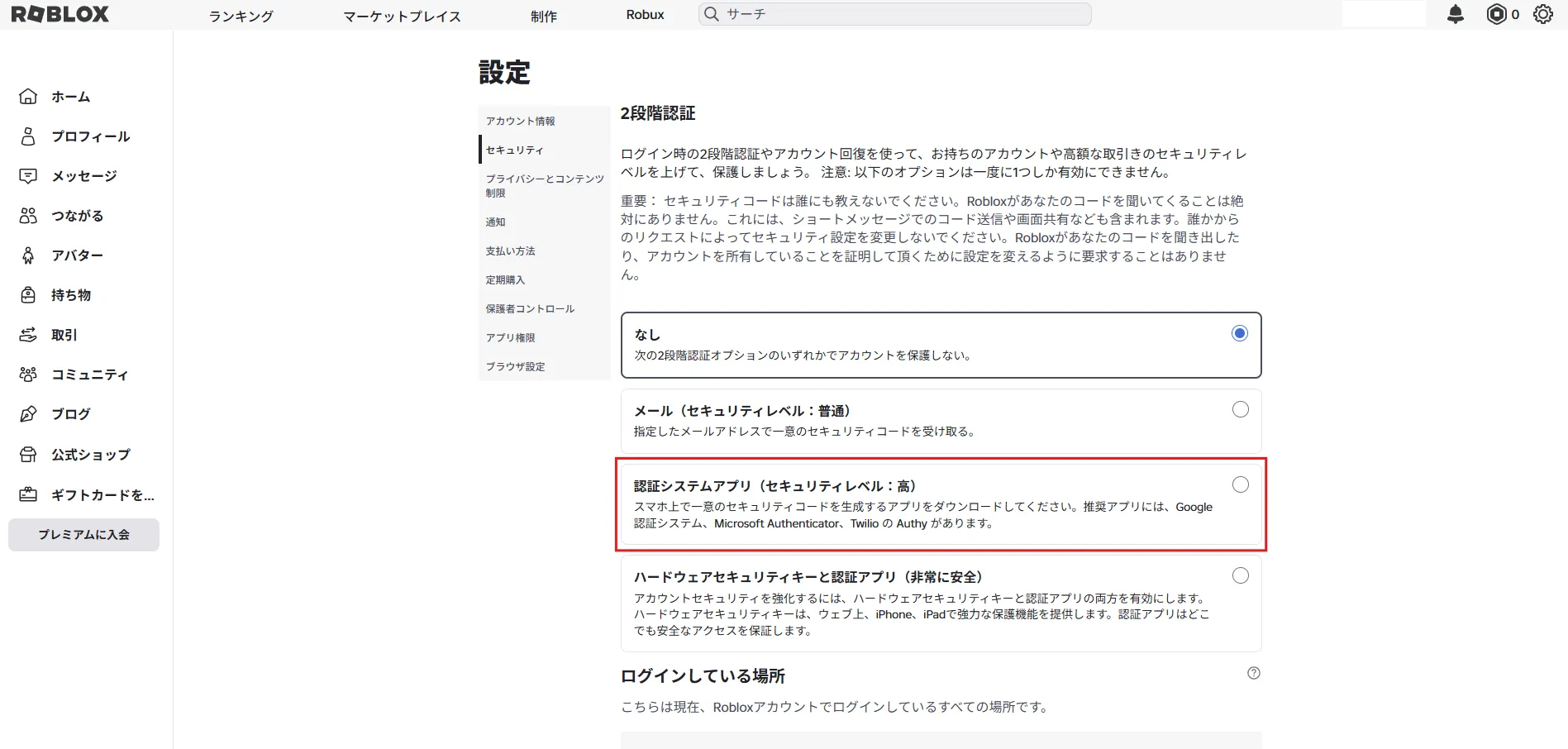The width and height of the screenshot is (1568, 749).
Task: Open 取引 in the sidebar
Action: pos(64,335)
